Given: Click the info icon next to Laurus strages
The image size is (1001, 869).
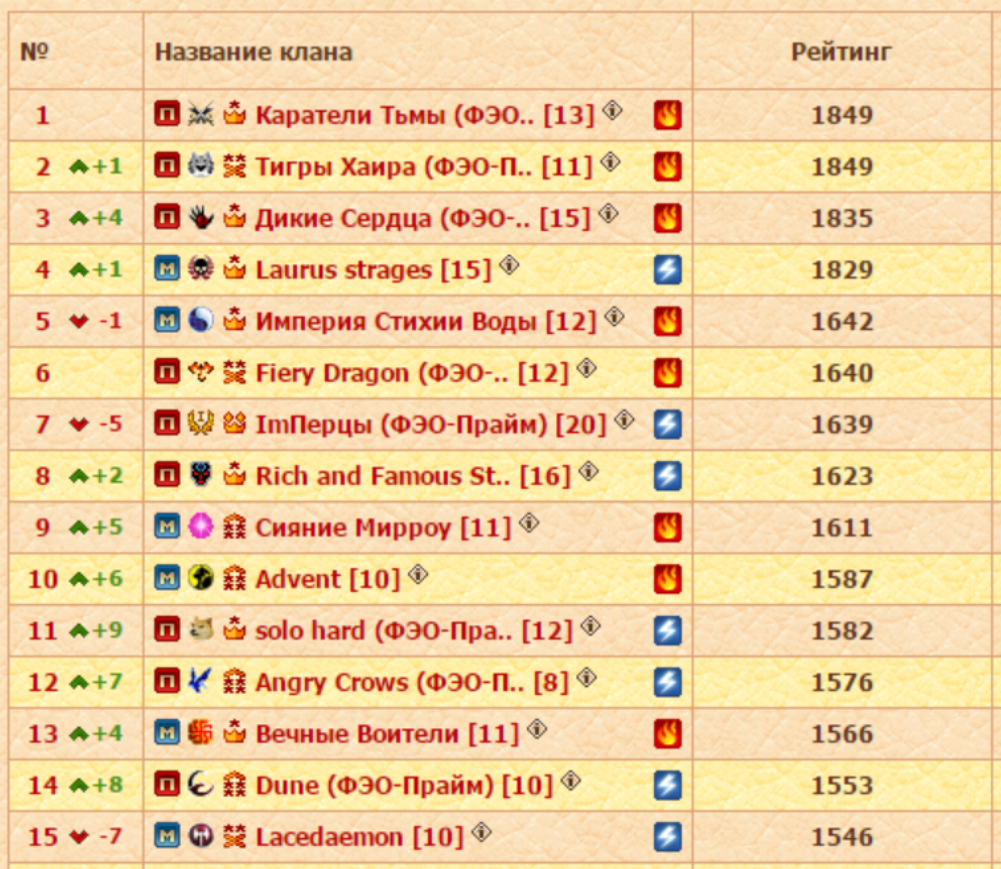Looking at the screenshot, I should point(510,265).
